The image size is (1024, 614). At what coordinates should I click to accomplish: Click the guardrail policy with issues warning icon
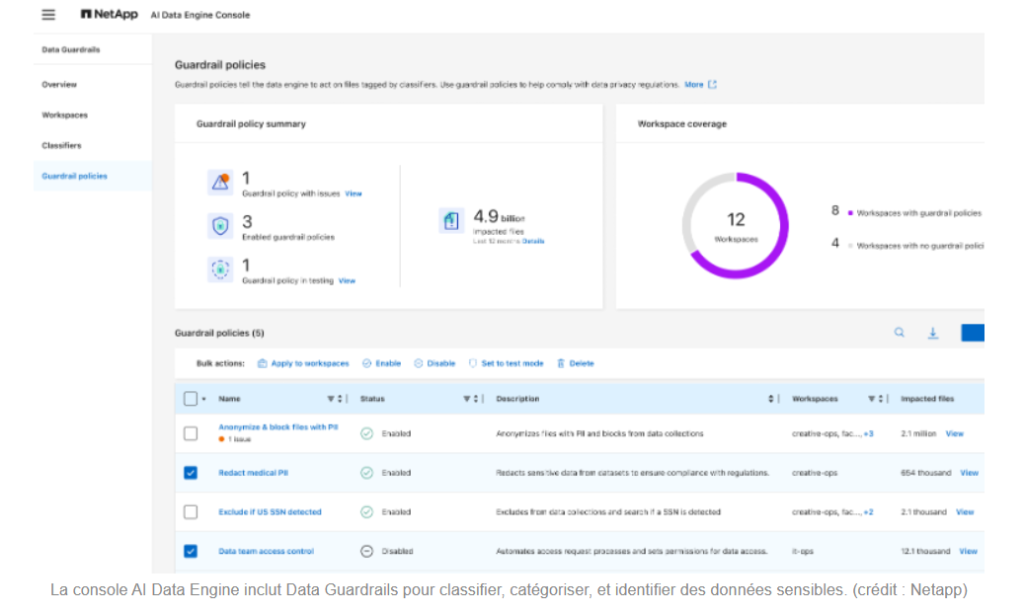pos(220,182)
